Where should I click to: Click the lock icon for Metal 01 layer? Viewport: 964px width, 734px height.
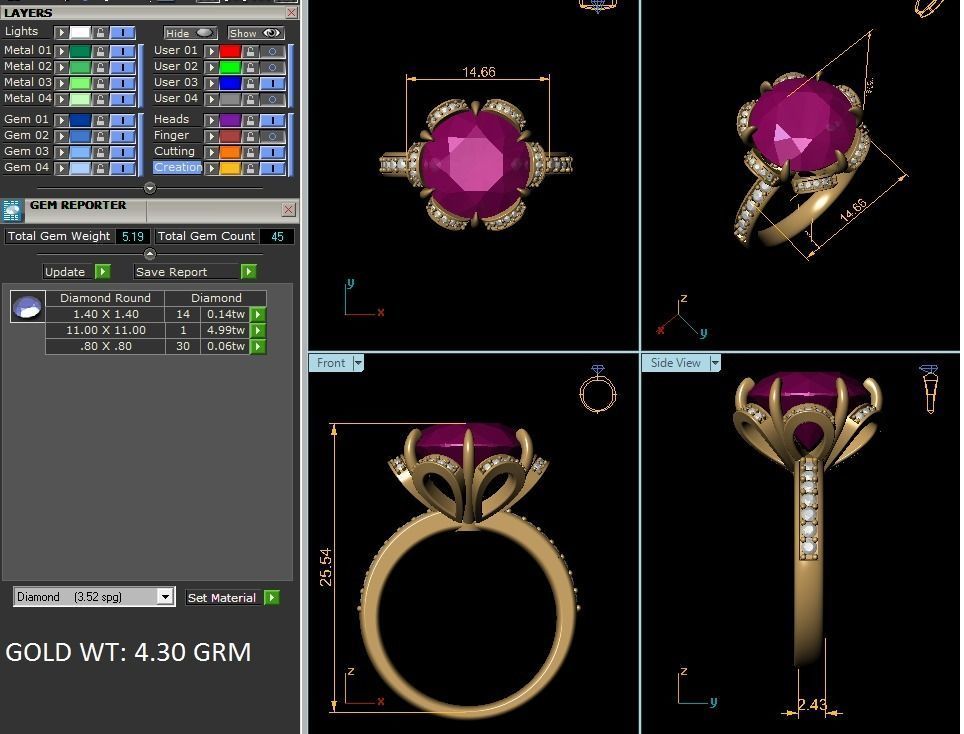(100, 51)
